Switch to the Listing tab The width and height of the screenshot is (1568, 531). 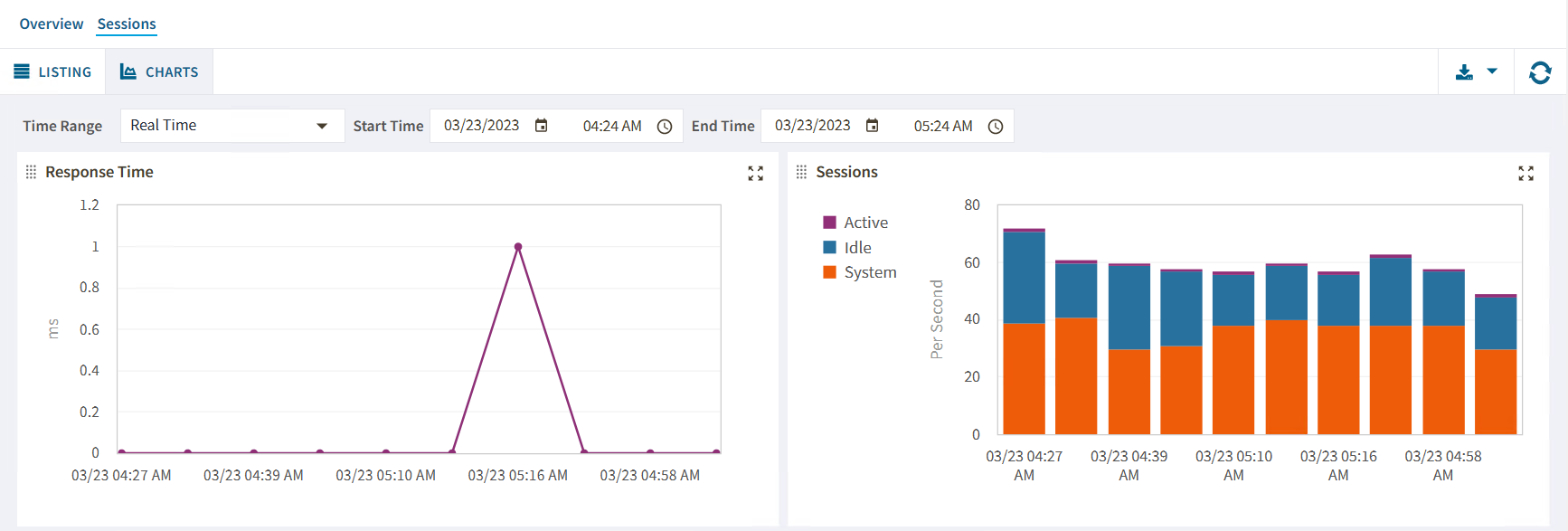(52, 72)
